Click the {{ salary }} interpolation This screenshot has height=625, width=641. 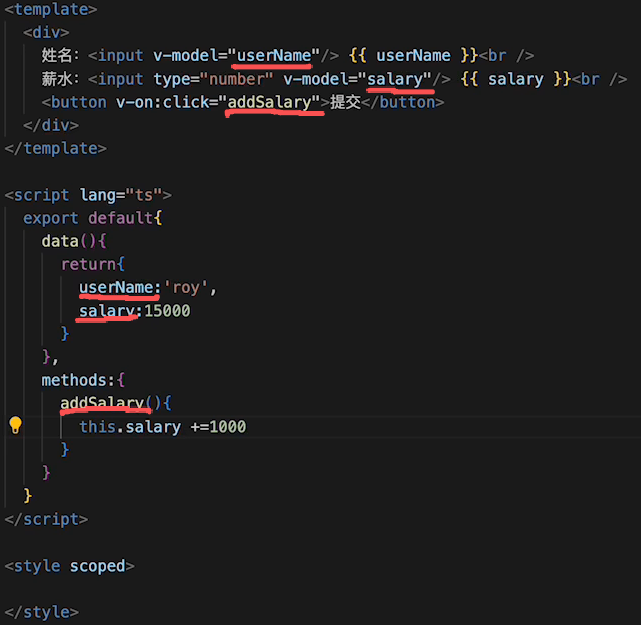pos(515,79)
